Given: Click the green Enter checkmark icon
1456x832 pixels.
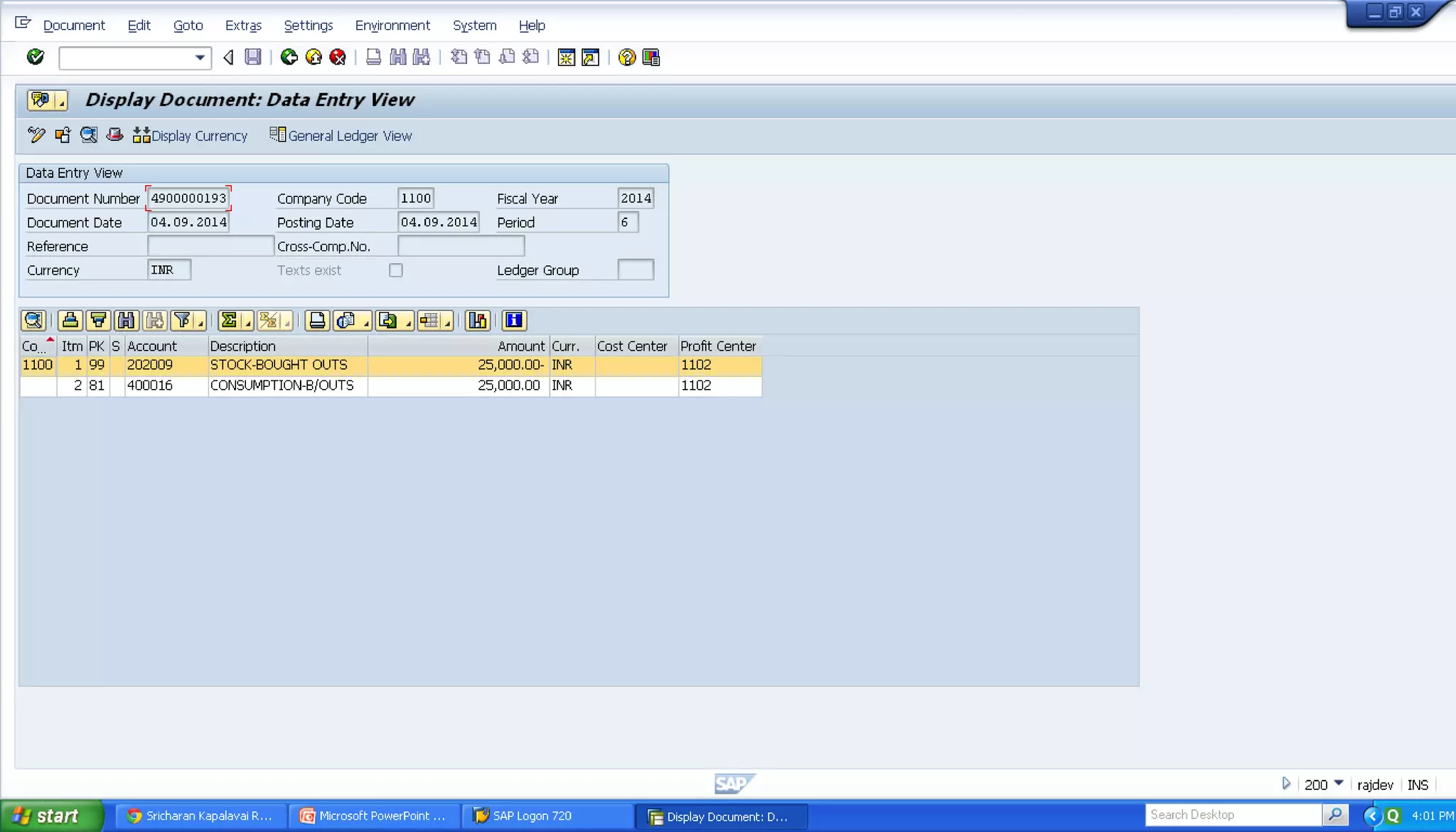Looking at the screenshot, I should coord(35,57).
